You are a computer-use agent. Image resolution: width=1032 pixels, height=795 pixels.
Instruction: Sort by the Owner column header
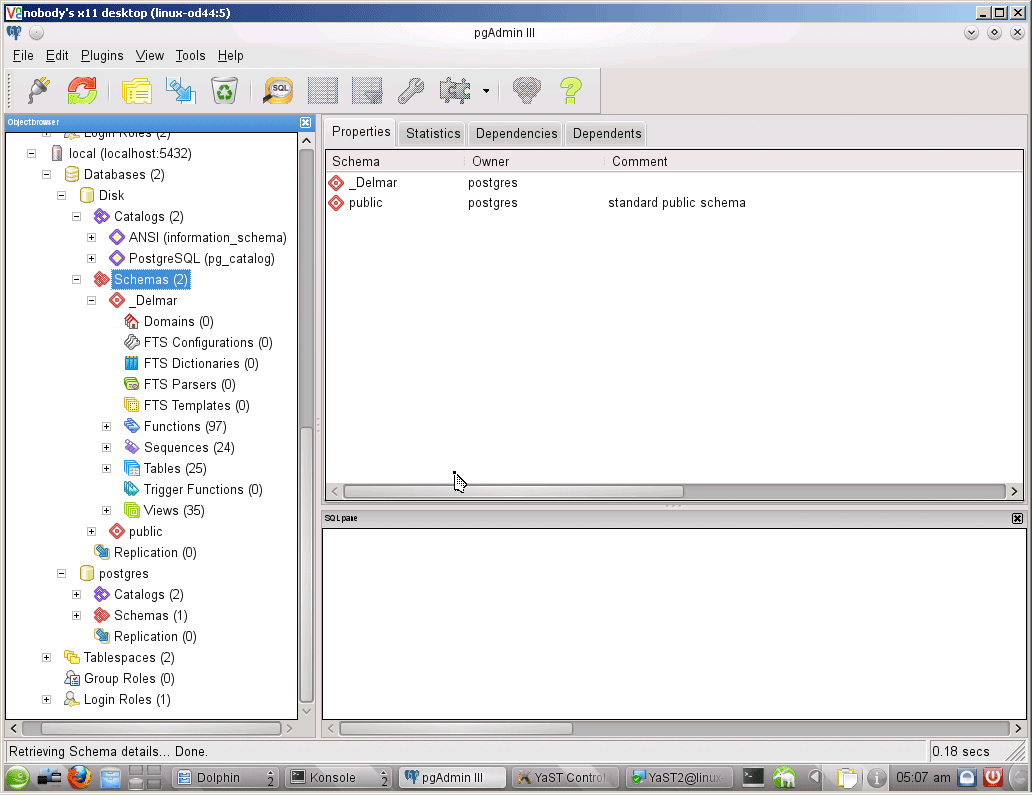click(490, 161)
